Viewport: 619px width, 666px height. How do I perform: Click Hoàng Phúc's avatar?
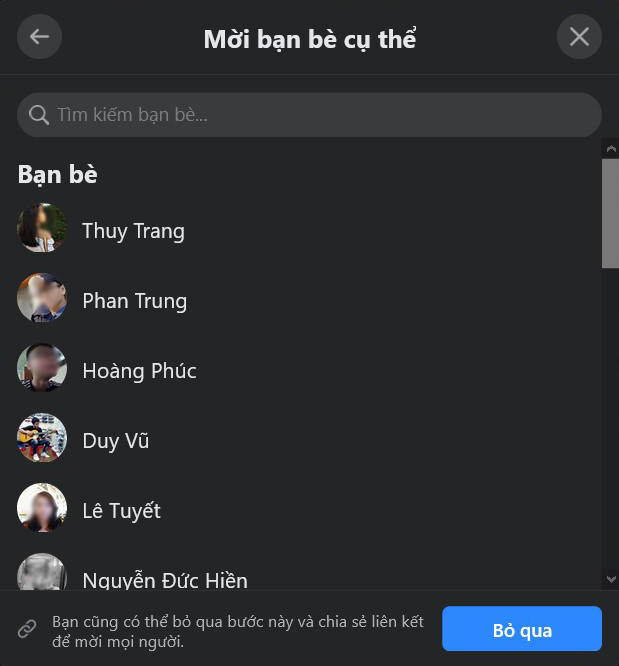(42, 367)
